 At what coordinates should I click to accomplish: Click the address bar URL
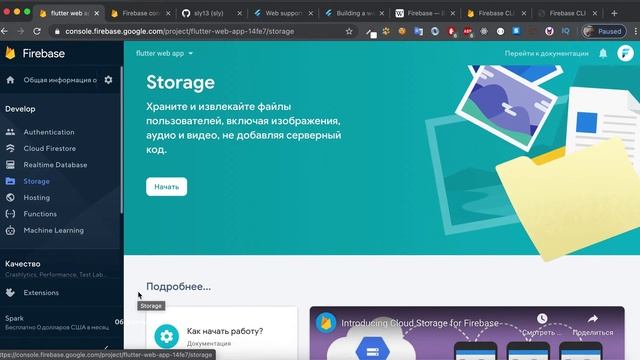[180, 31]
